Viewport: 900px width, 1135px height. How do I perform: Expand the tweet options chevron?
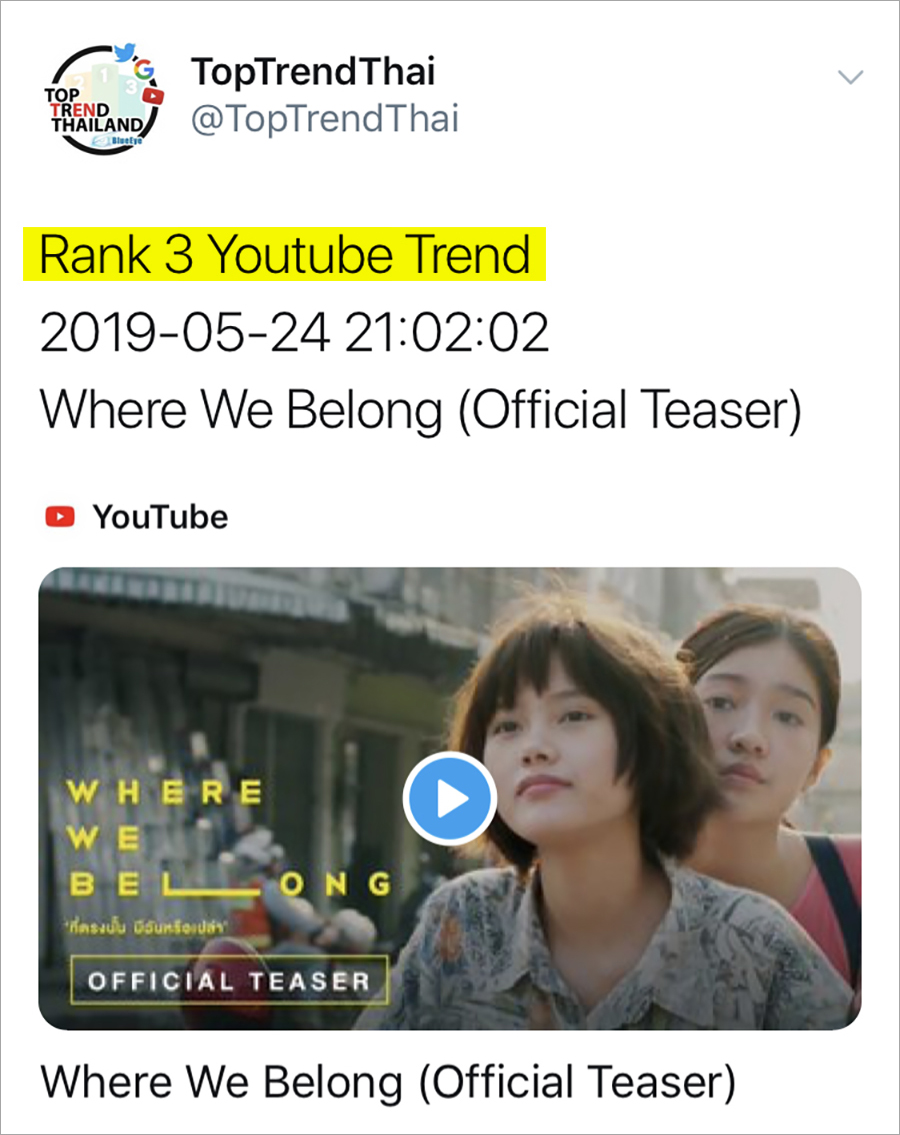[850, 77]
